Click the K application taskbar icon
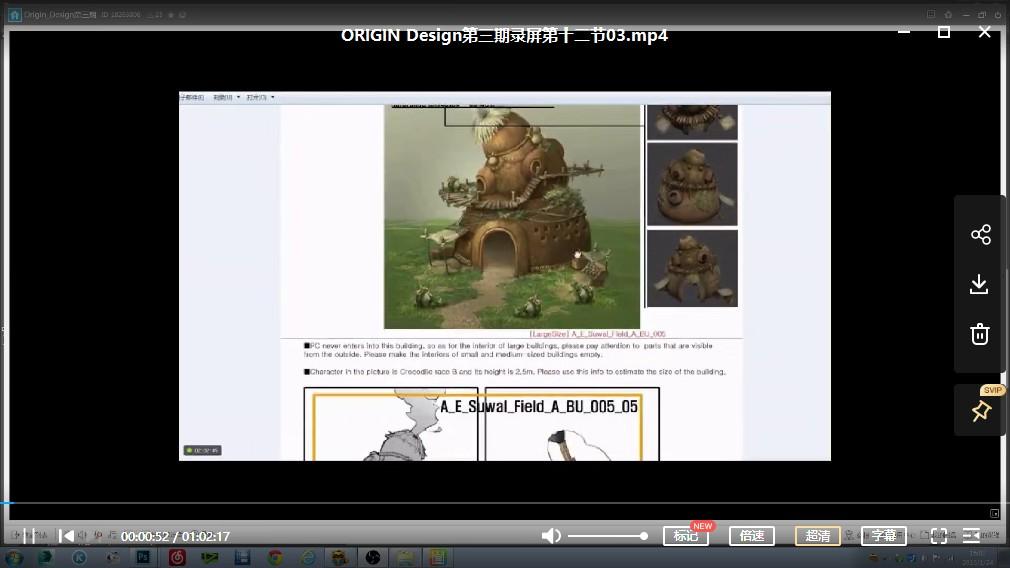Image resolution: width=1010 pixels, height=568 pixels. click(79, 557)
